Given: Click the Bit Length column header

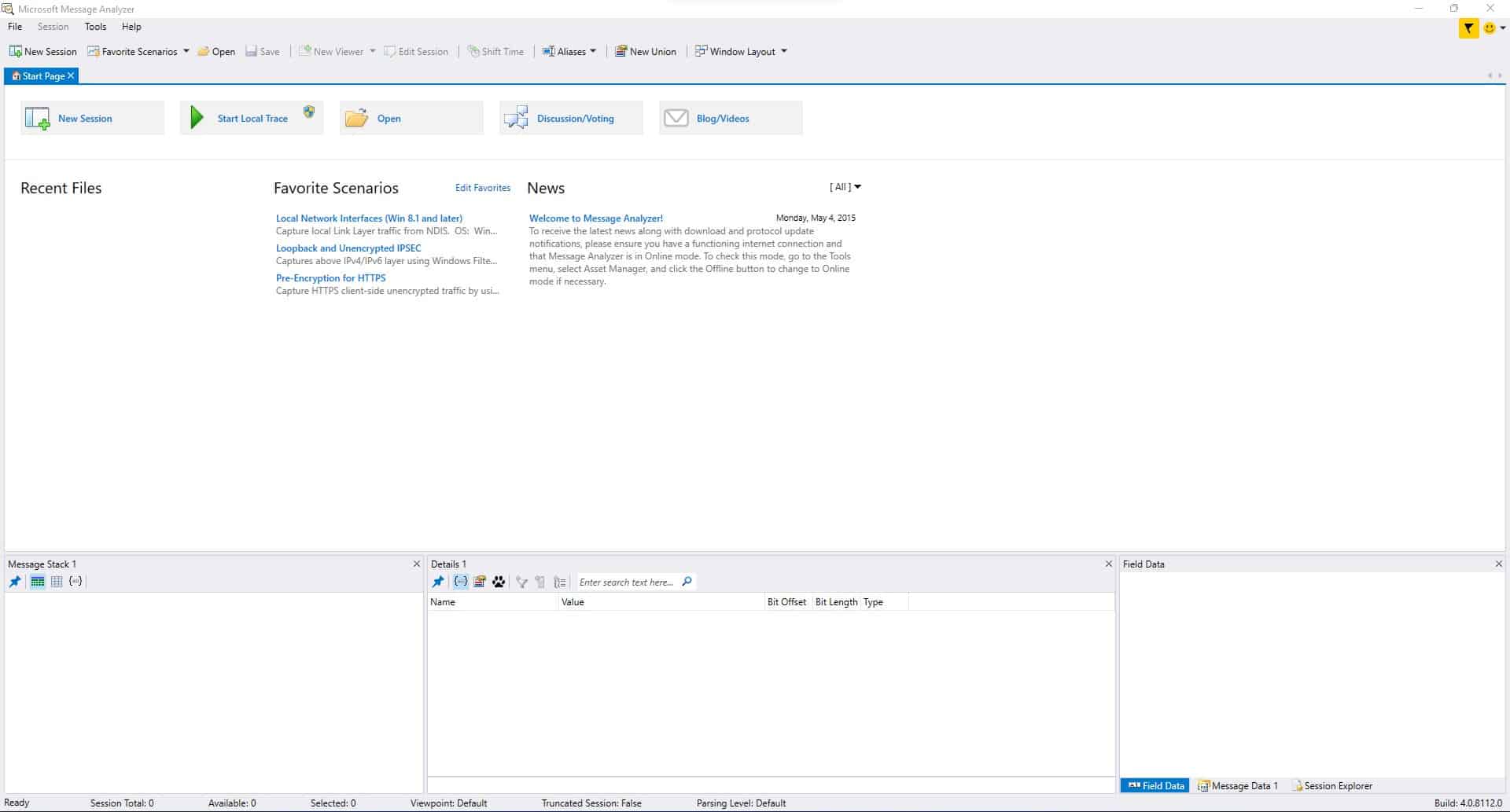Looking at the screenshot, I should (836, 602).
